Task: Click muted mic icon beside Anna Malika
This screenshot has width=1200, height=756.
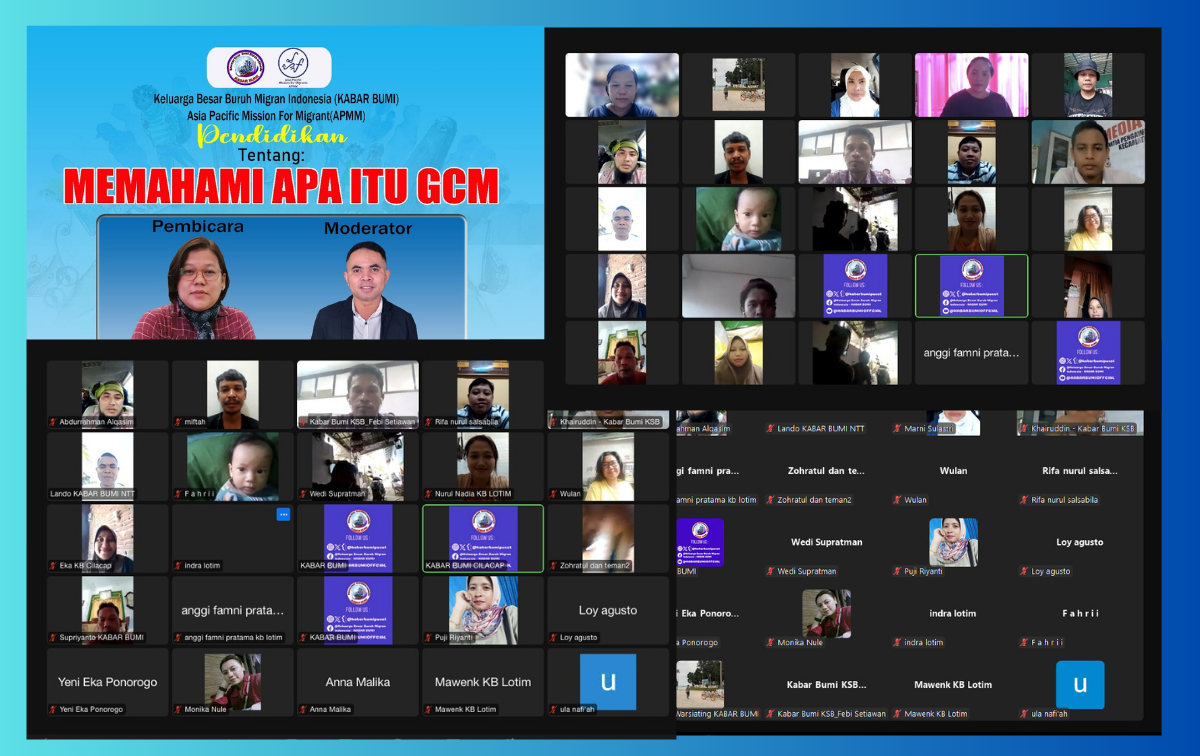Action: (x=303, y=709)
